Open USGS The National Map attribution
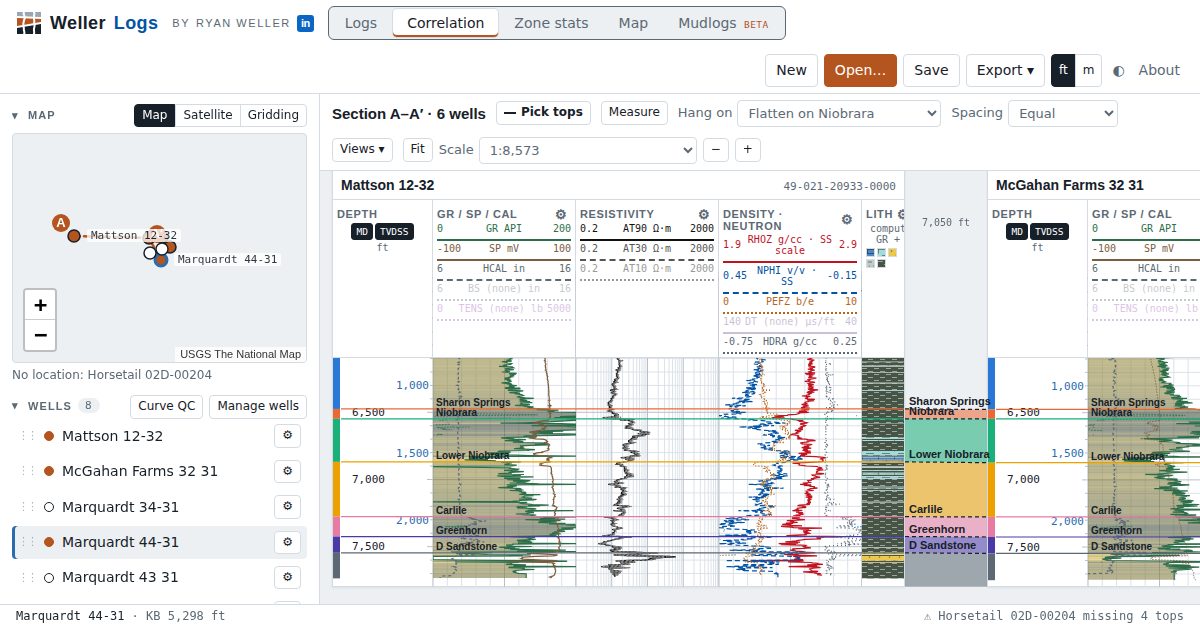 tap(241, 354)
